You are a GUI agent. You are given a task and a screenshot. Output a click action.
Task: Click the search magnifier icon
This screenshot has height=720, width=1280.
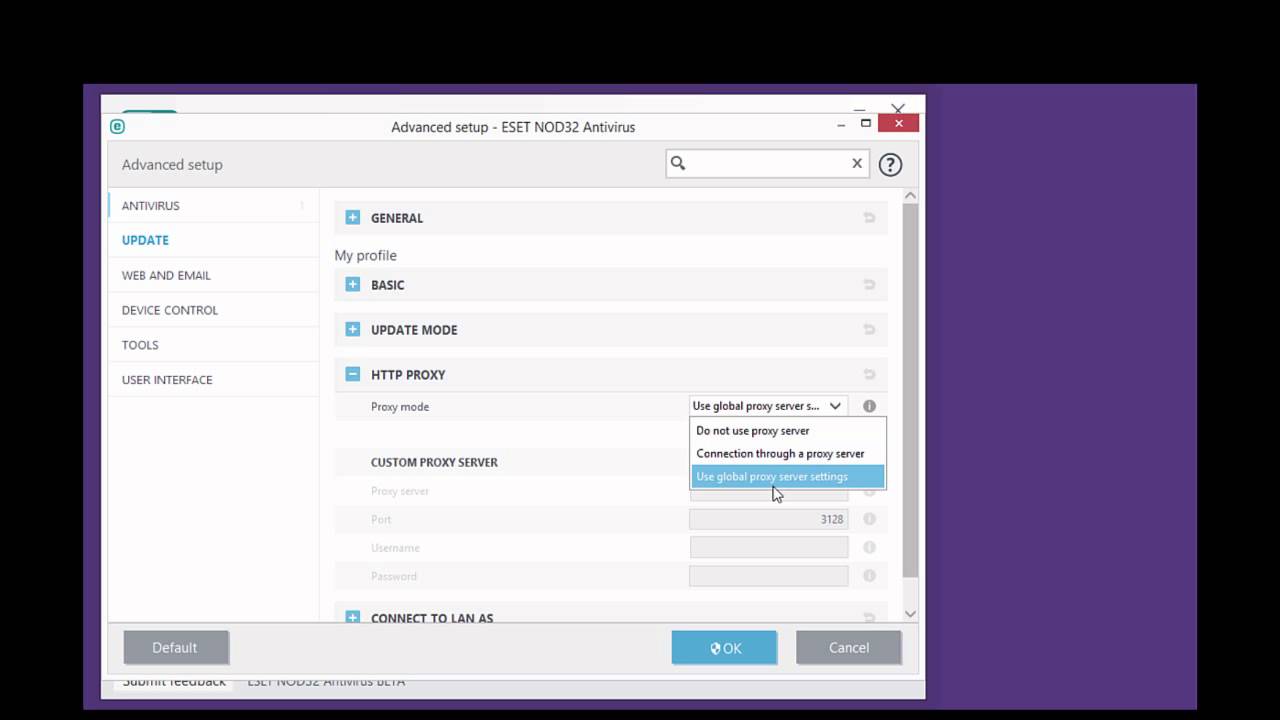pyautogui.click(x=678, y=163)
